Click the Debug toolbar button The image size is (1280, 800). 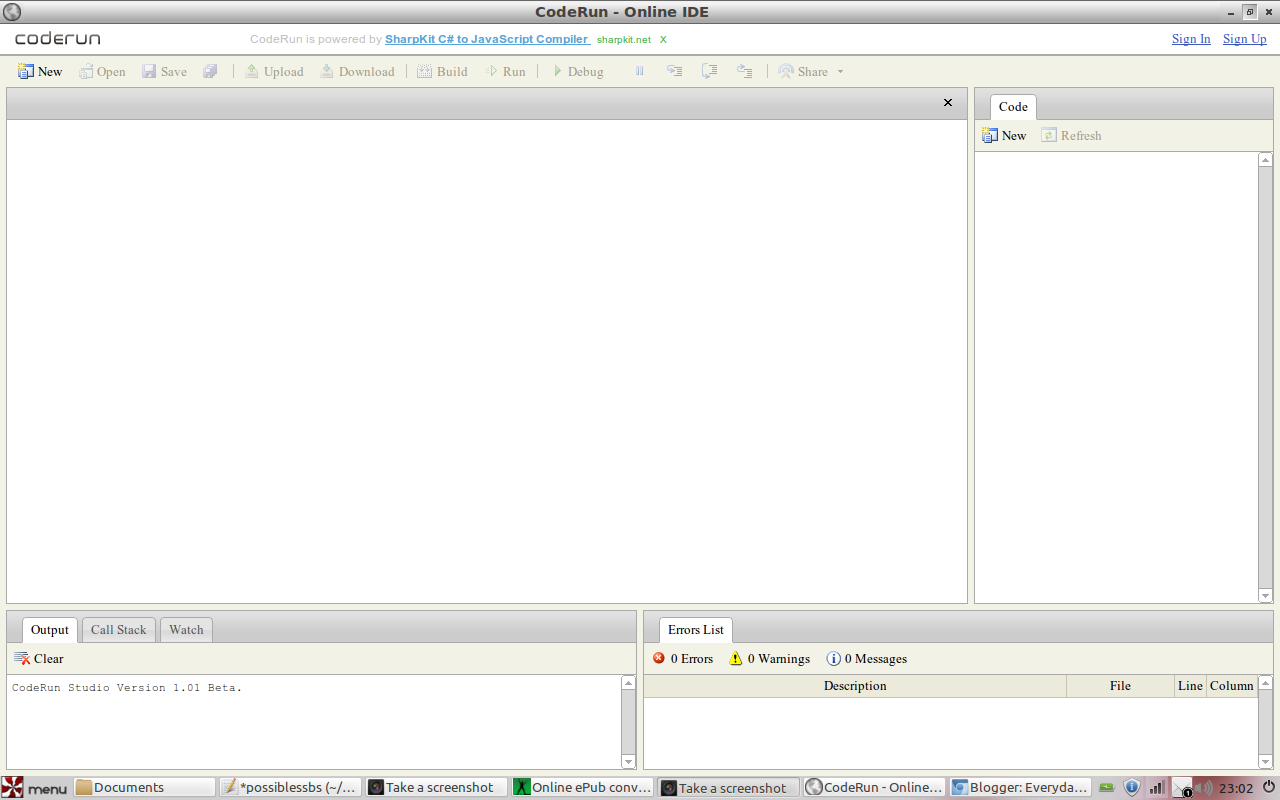point(577,71)
